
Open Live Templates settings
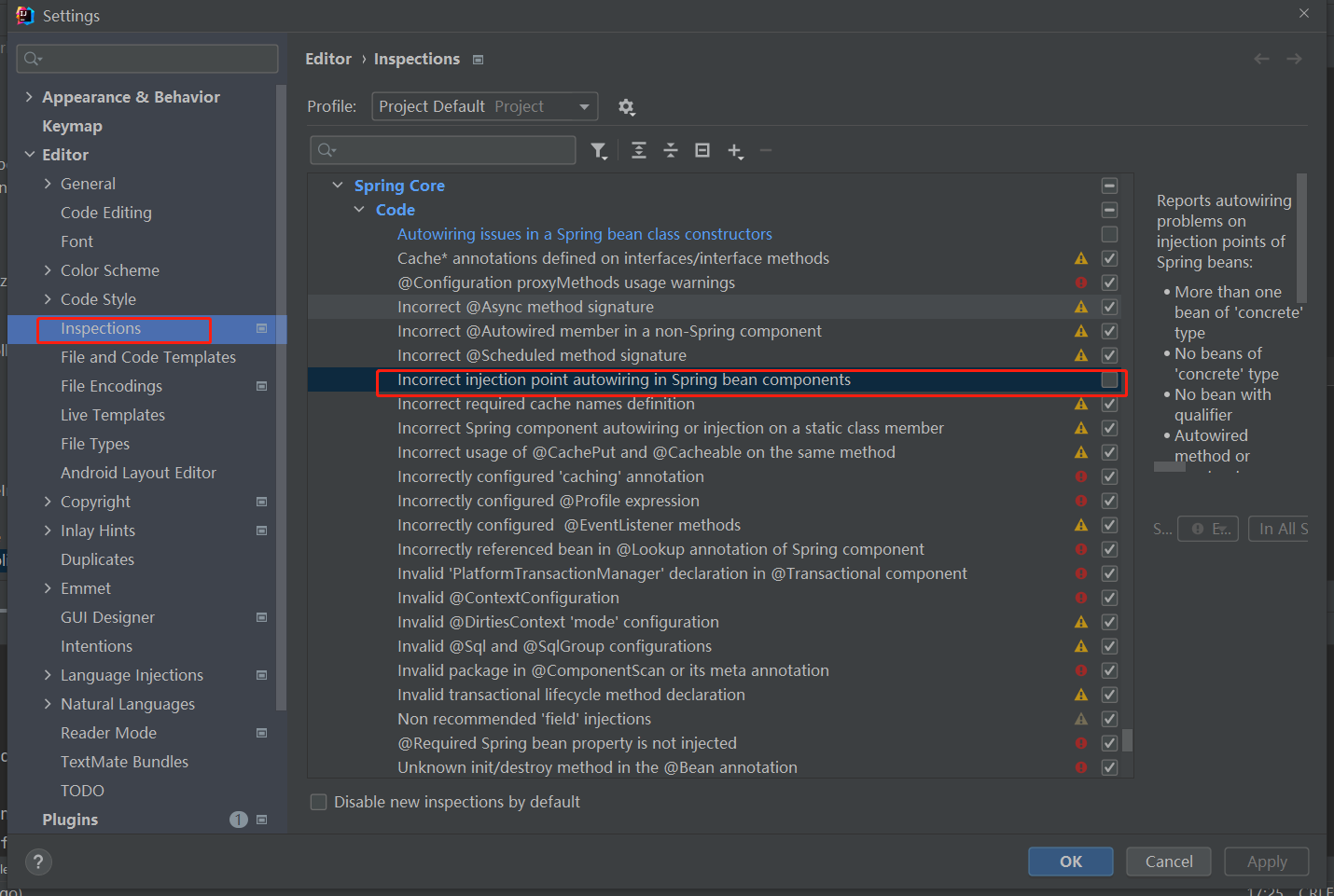(x=113, y=415)
